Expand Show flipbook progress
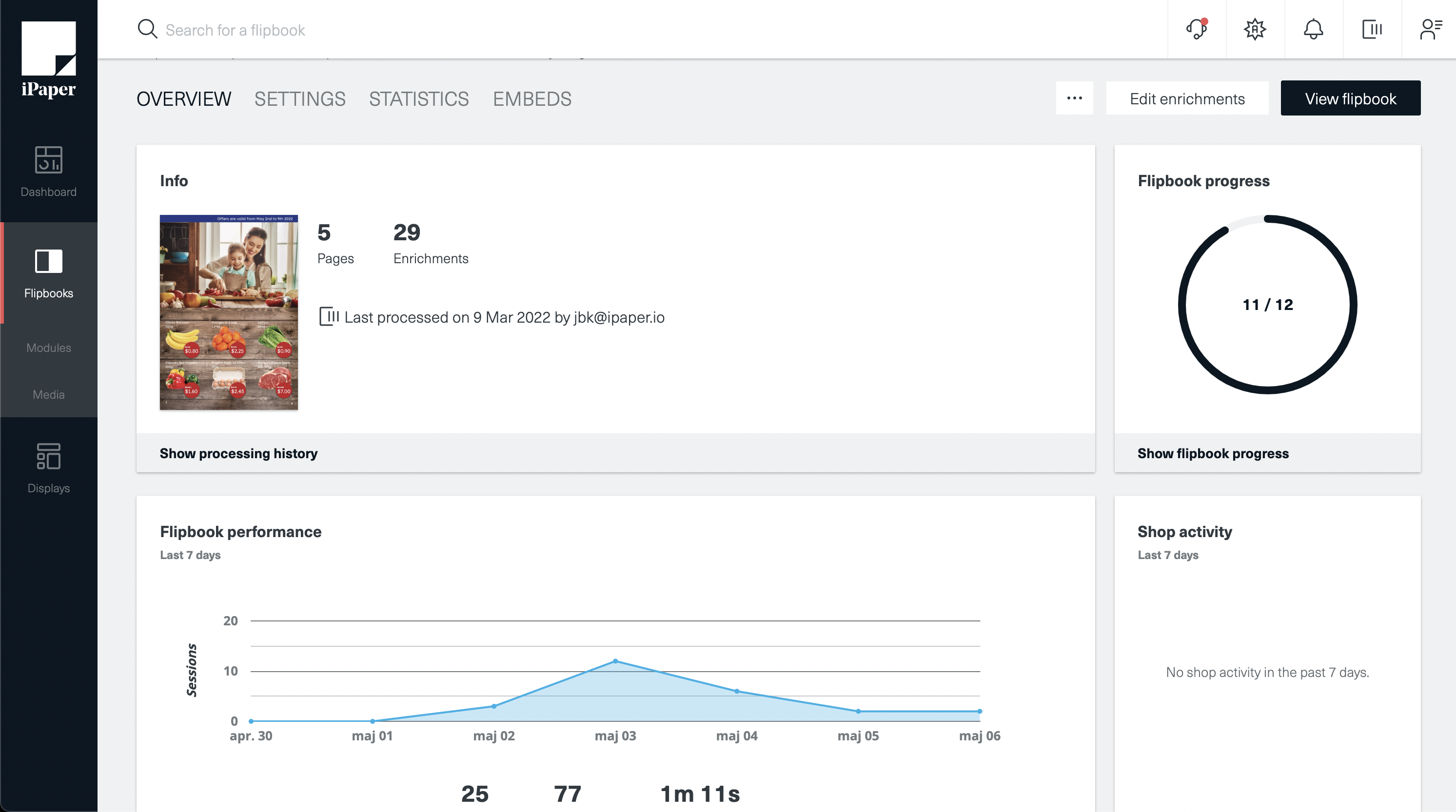The image size is (1456, 812). [1213, 453]
